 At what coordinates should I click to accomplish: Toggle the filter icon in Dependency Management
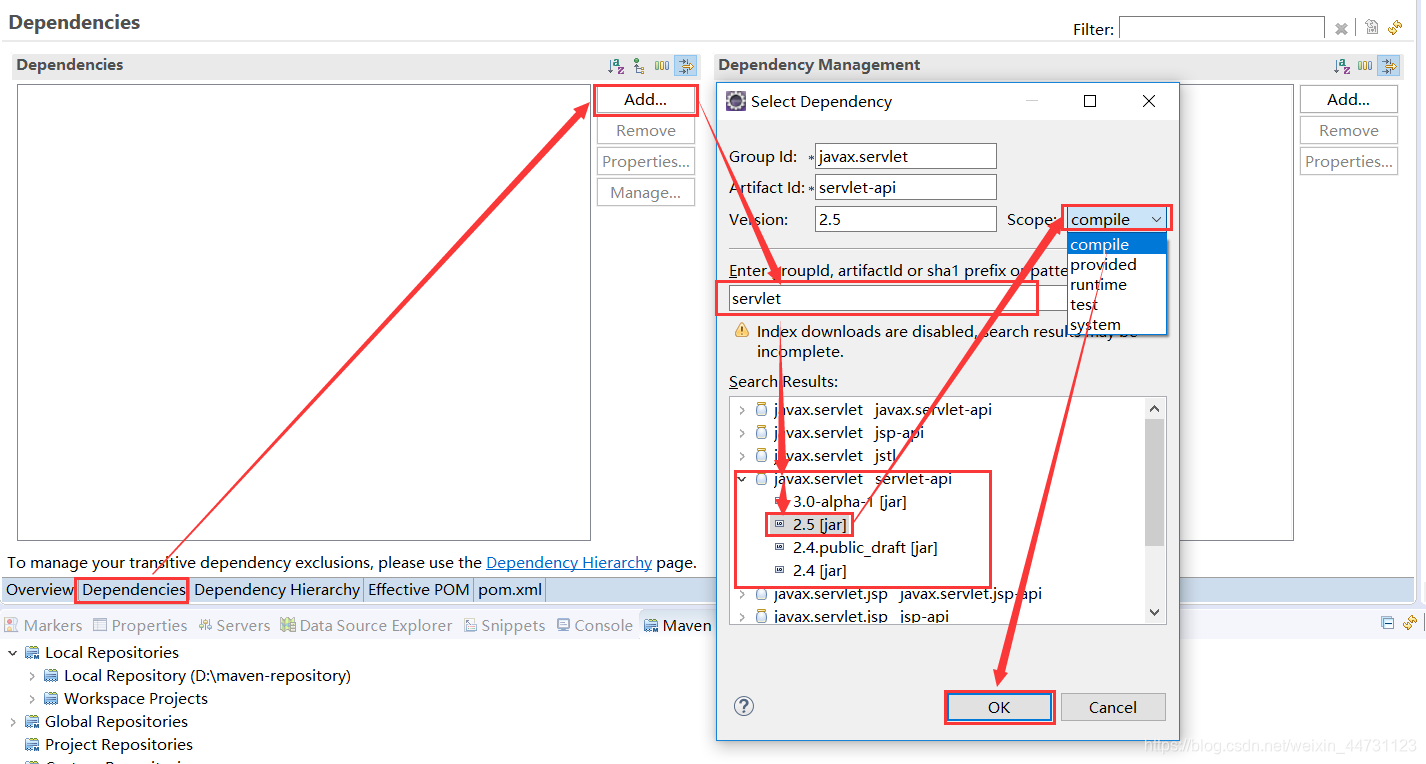[x=1388, y=66]
